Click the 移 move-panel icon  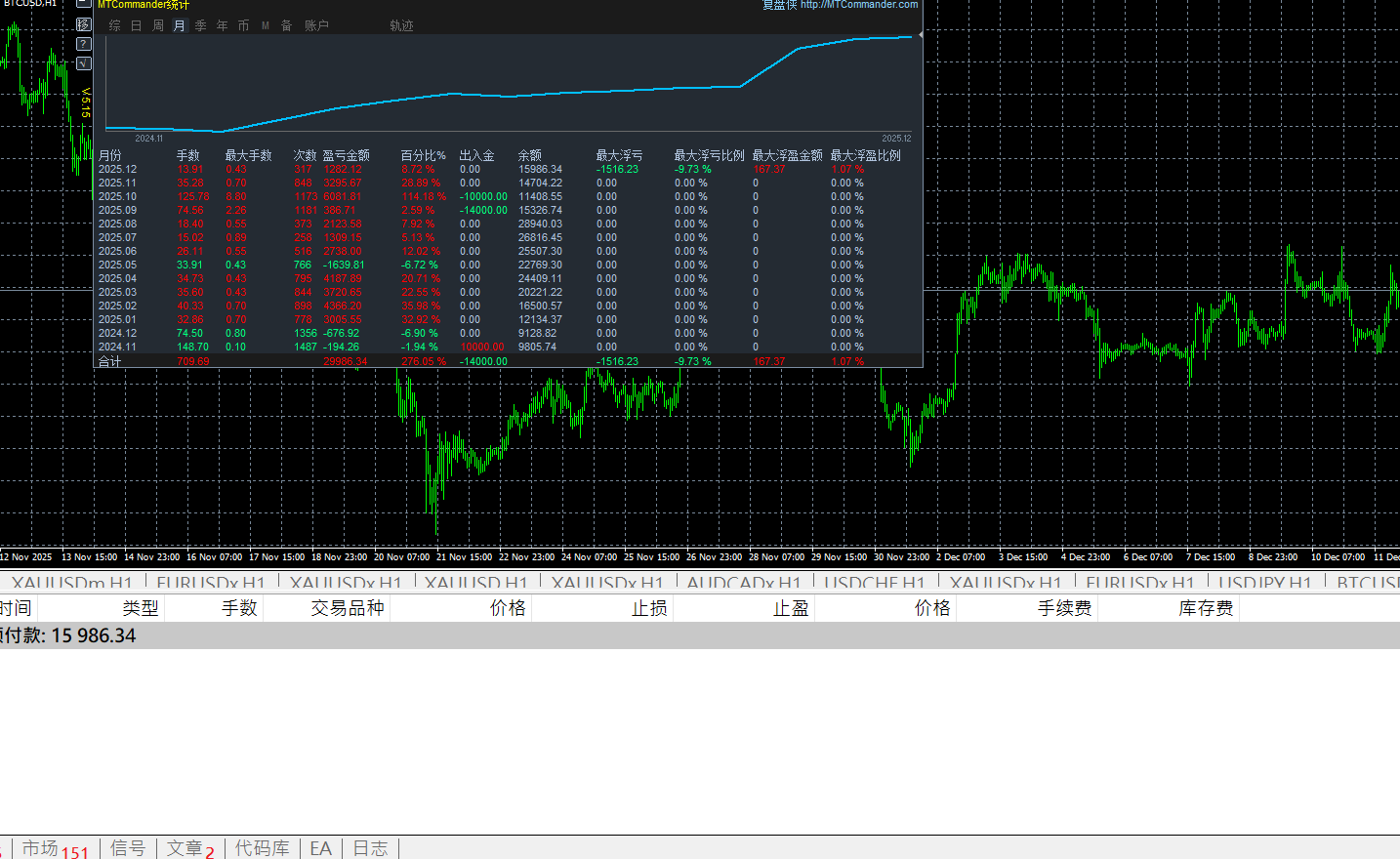(84, 24)
